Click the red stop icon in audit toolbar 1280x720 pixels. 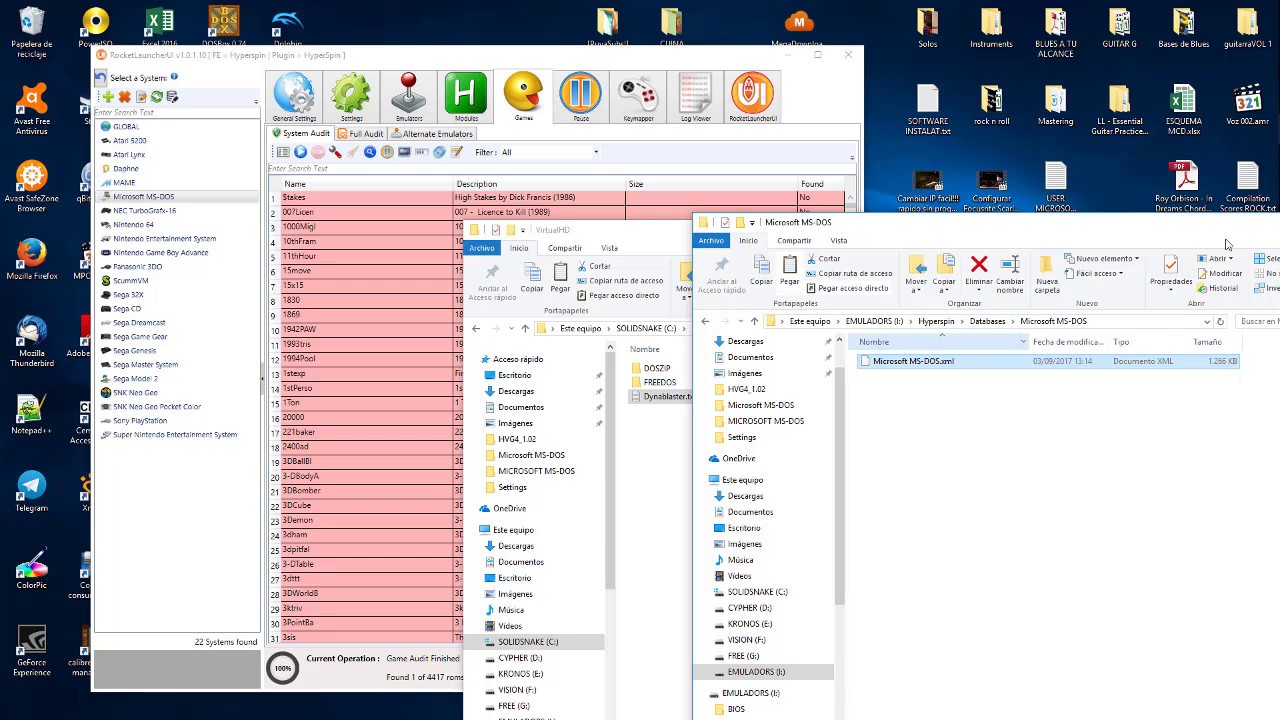click(x=317, y=152)
